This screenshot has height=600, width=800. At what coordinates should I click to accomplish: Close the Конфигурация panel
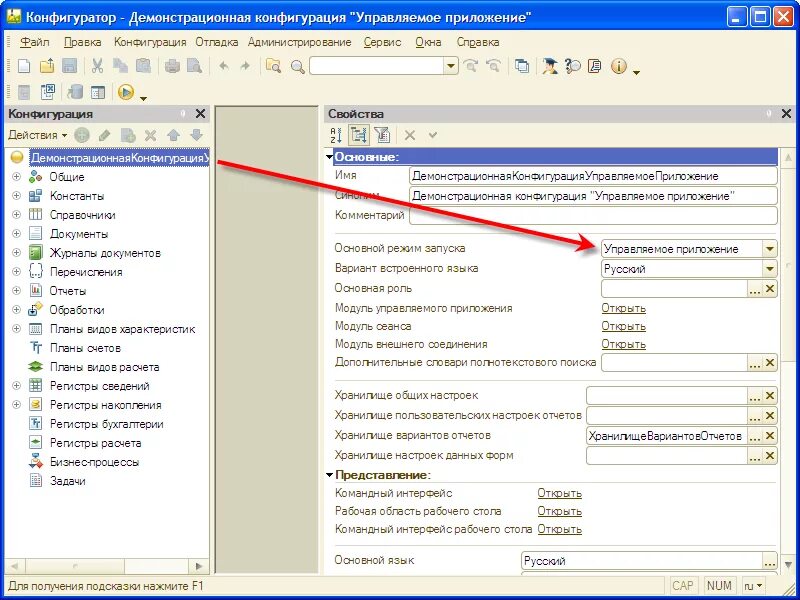201,114
